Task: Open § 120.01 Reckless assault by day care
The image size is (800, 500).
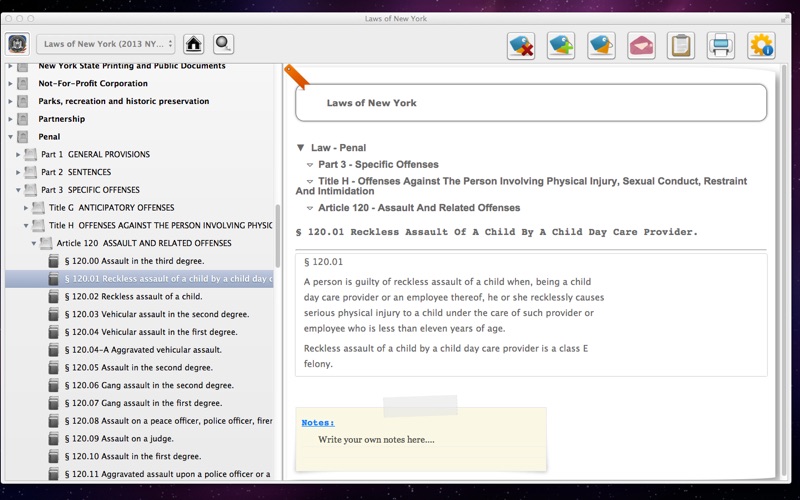Action: tap(139, 279)
